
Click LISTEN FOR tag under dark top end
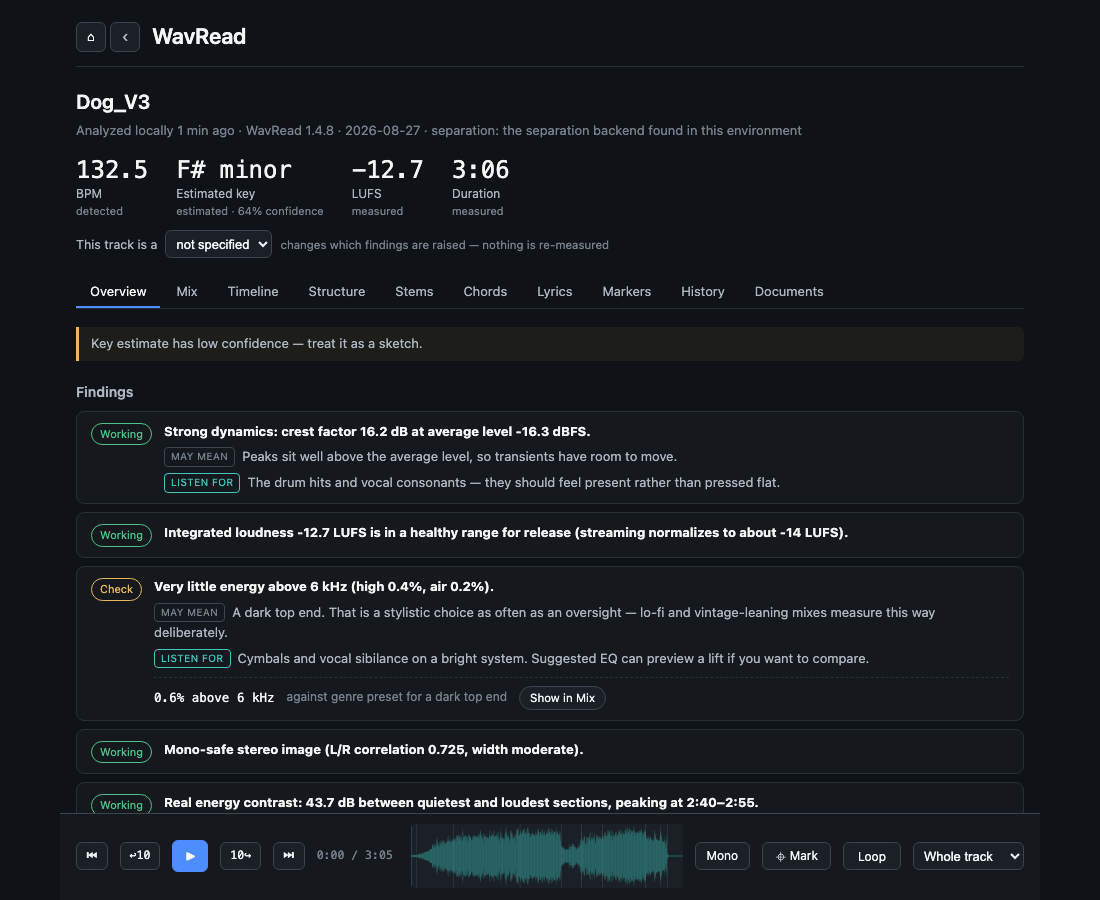(192, 659)
